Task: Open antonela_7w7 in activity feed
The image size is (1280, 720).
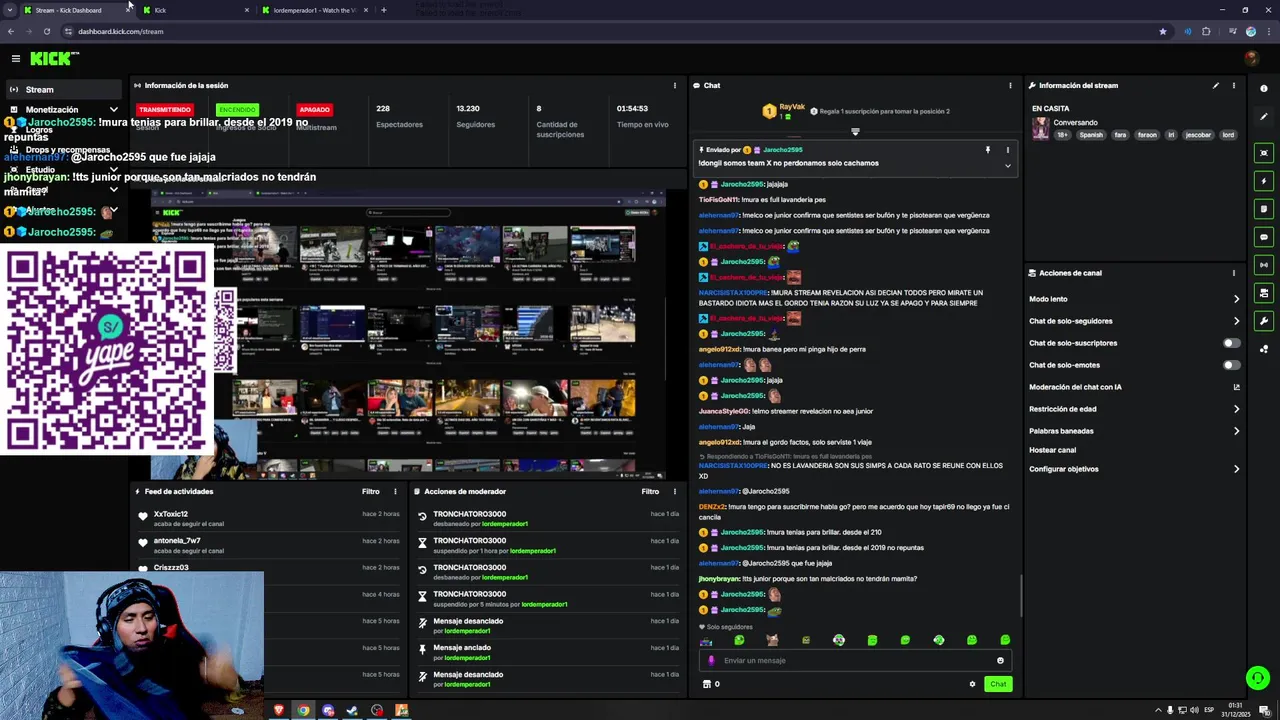Action: click(x=177, y=541)
